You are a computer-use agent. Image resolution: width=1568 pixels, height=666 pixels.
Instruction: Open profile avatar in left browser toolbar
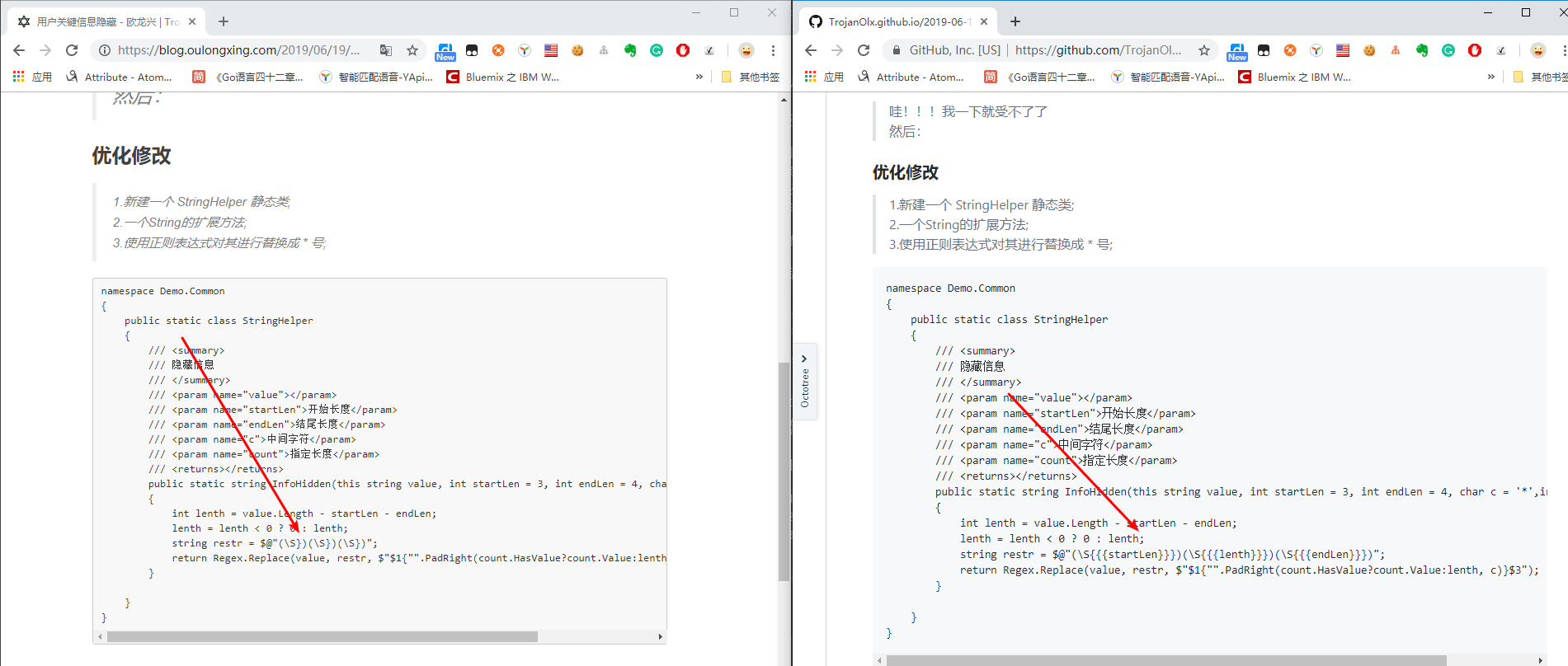(x=746, y=50)
